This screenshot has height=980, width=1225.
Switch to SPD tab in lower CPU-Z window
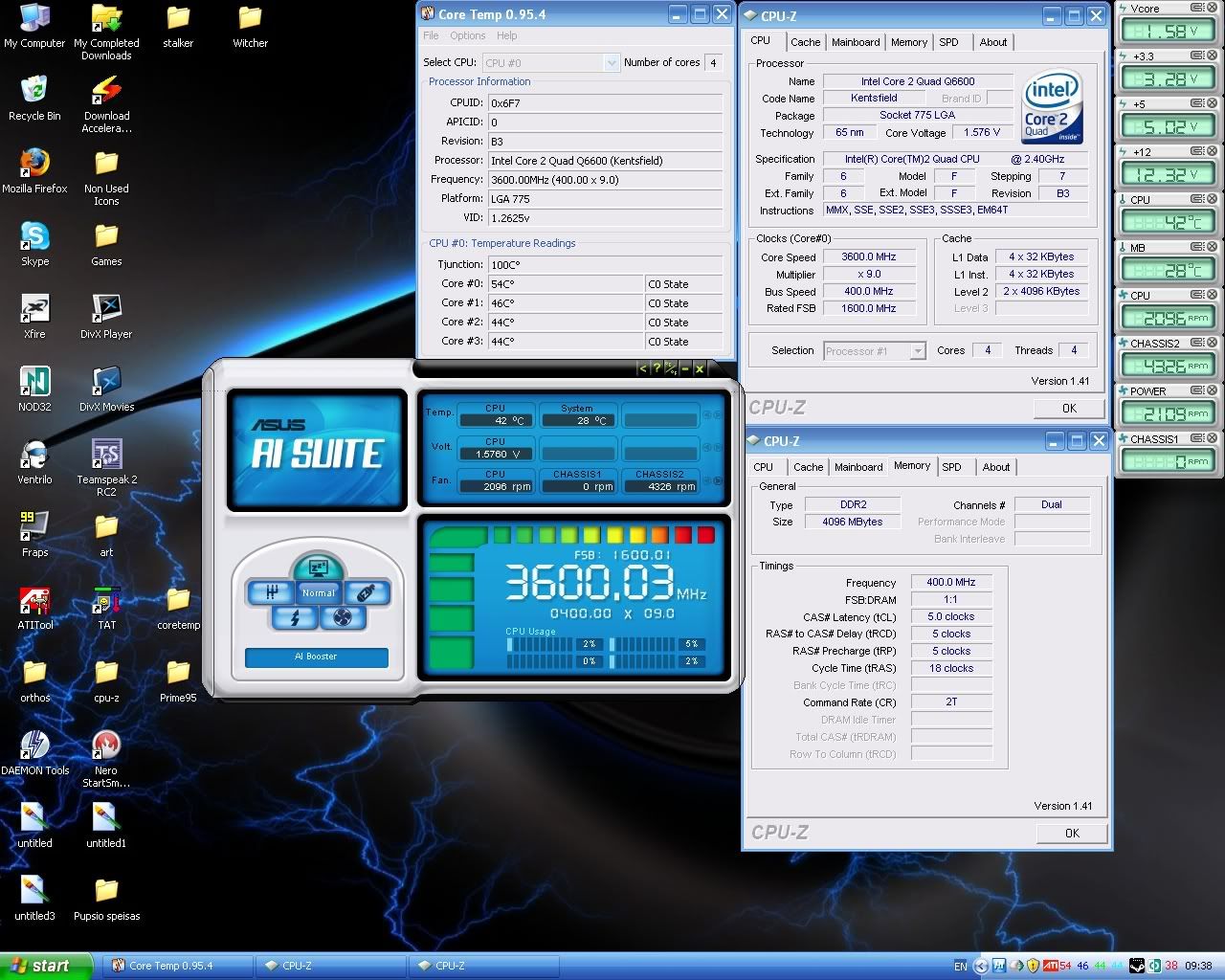951,467
